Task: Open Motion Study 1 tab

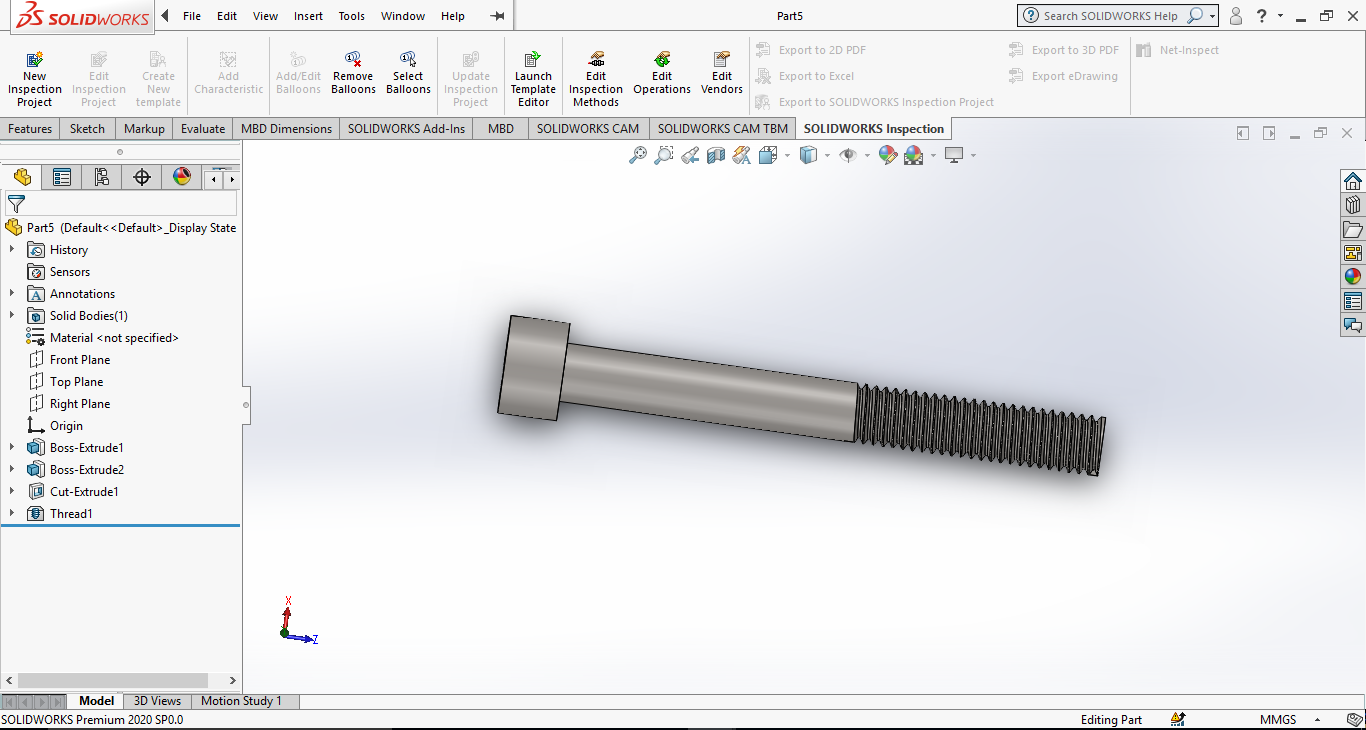Action: click(x=241, y=701)
